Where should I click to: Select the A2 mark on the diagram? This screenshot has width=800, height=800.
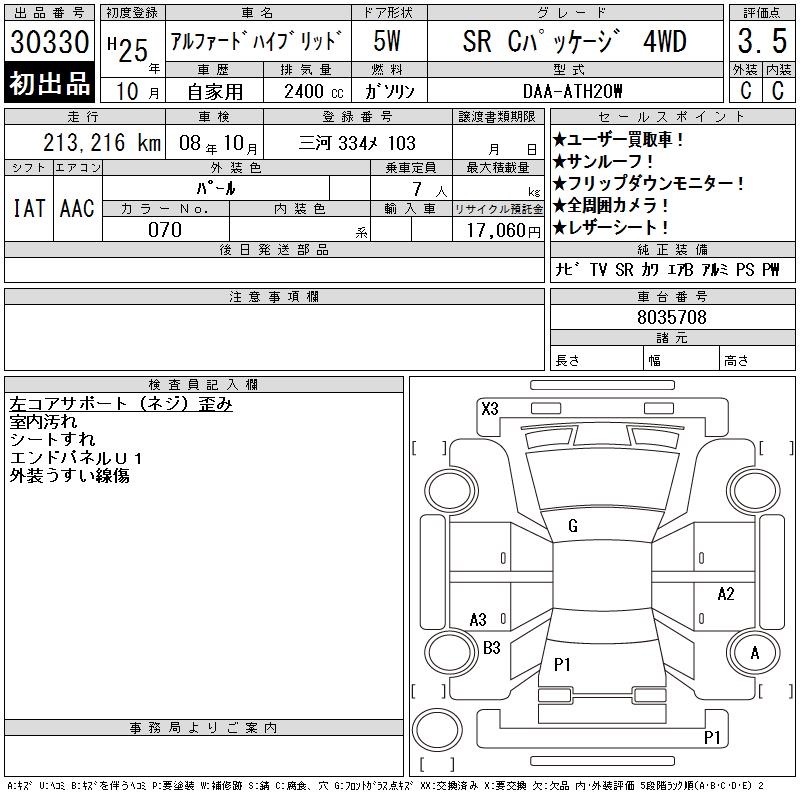pos(726,594)
